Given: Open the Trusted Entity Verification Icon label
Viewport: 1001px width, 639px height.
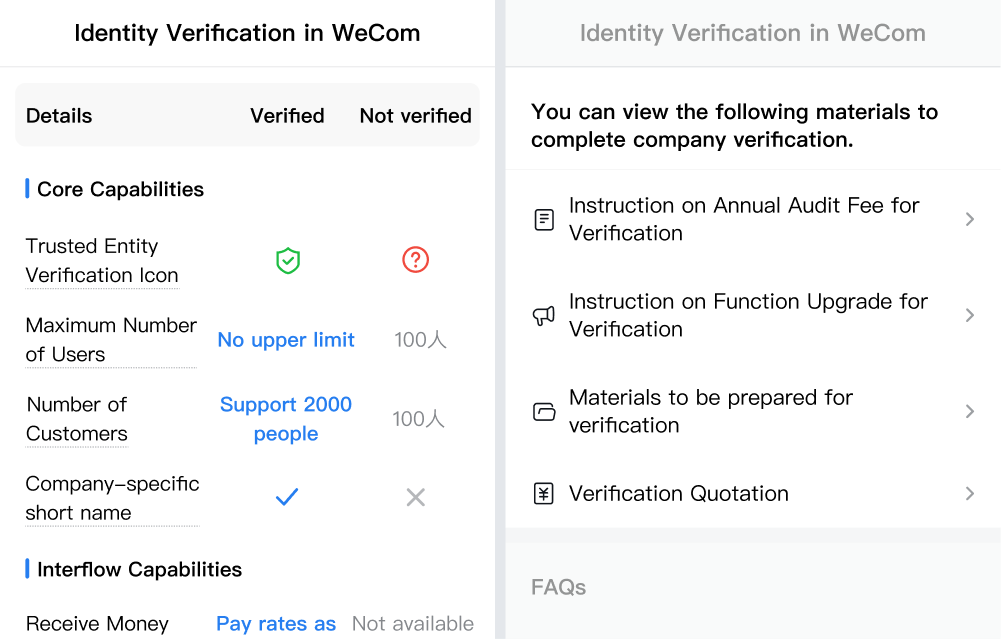Looking at the screenshot, I should coord(102,260).
